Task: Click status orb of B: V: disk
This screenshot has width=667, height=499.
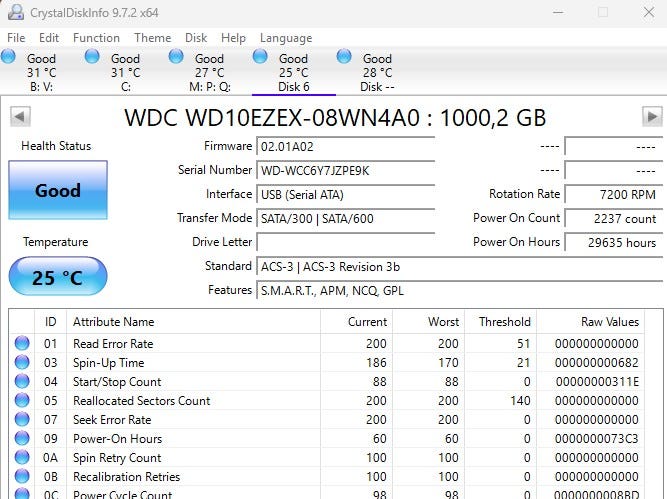Action: (x=8, y=56)
